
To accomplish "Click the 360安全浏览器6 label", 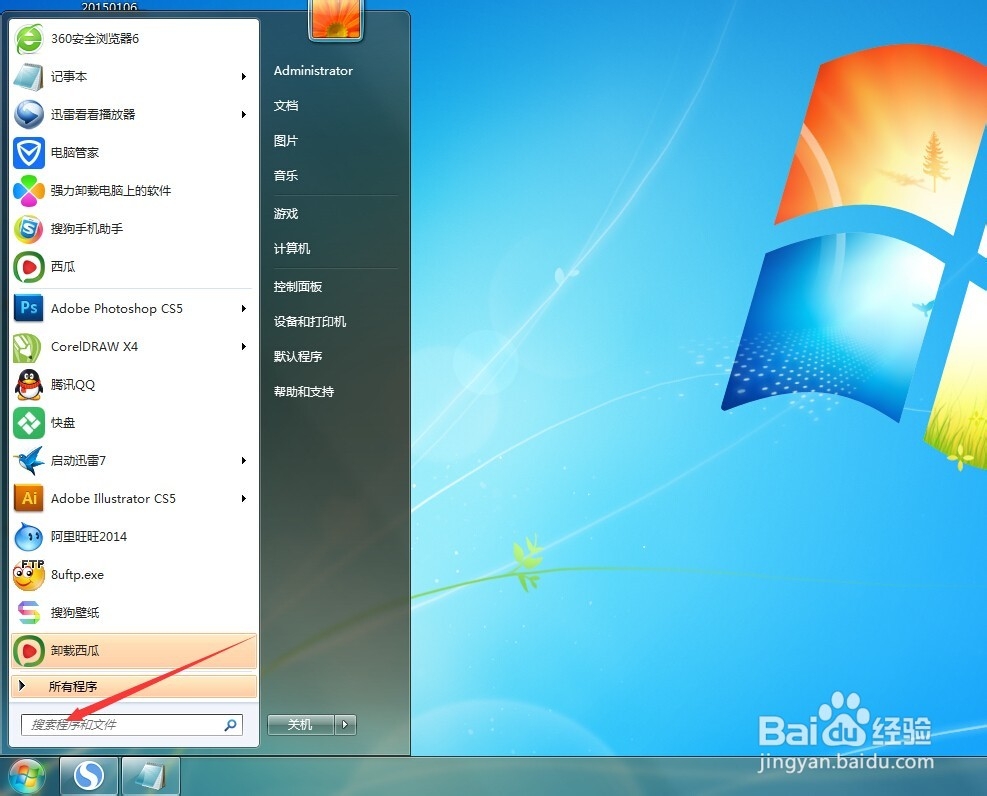I will click(x=94, y=39).
